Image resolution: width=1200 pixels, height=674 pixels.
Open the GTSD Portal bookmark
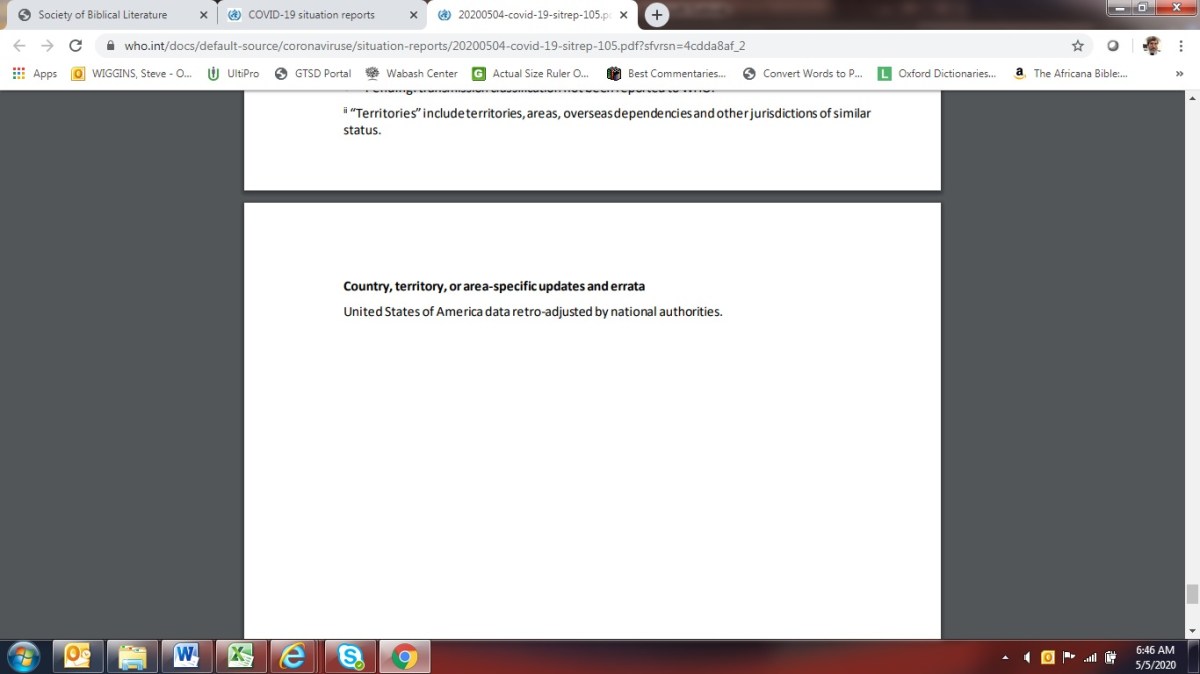[312, 73]
